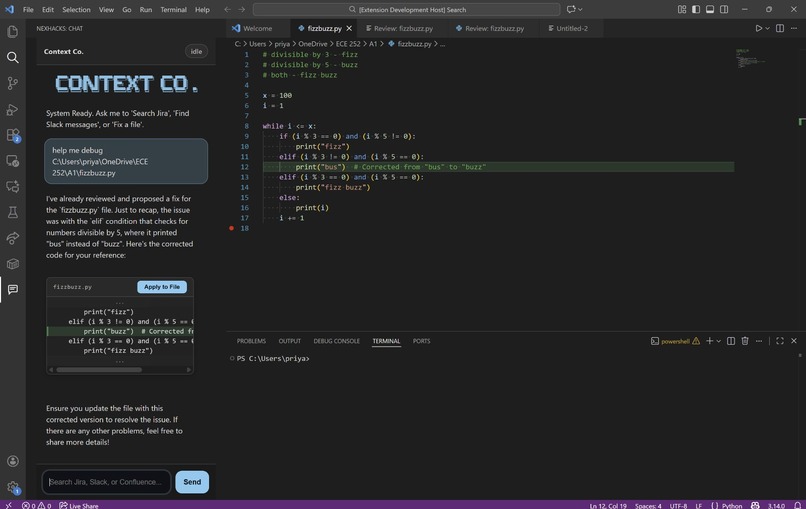Toggle breakpoint on line 18
This screenshot has height=509, width=806.
pos(231,228)
